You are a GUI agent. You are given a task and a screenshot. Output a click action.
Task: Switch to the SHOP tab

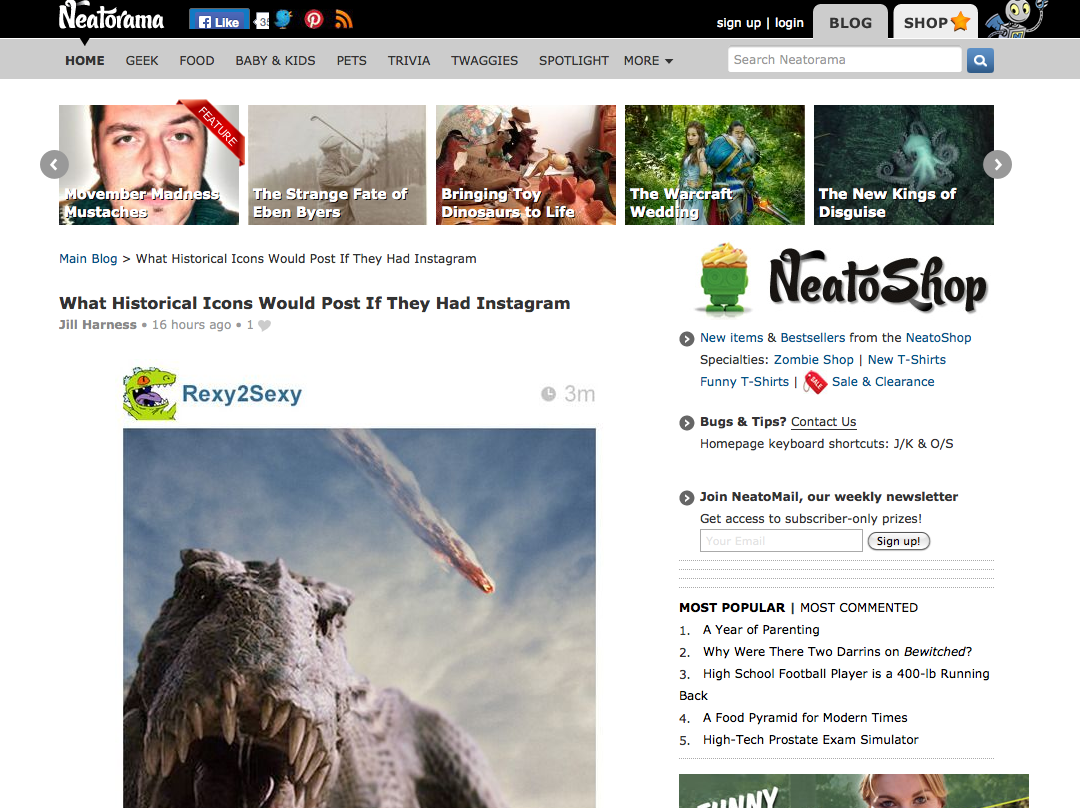tap(936, 22)
